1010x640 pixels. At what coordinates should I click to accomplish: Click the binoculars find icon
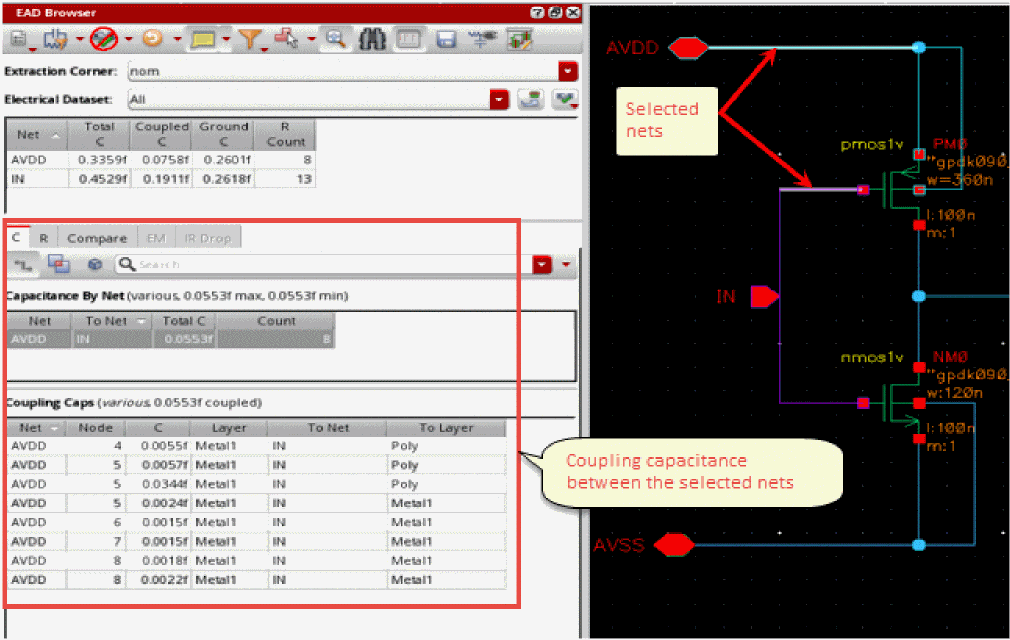(x=372, y=40)
